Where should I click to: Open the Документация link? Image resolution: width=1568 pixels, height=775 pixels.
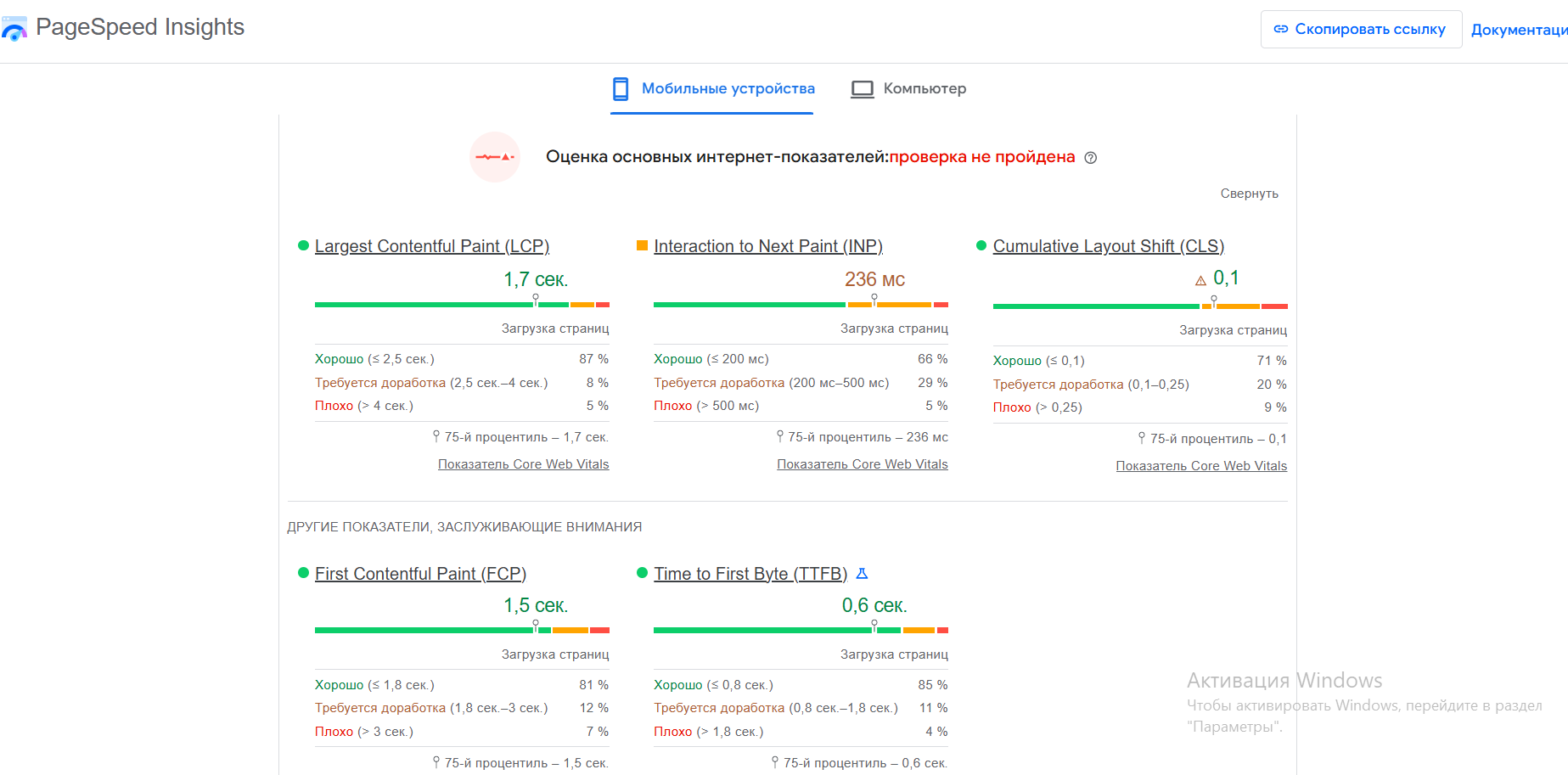tap(1519, 31)
